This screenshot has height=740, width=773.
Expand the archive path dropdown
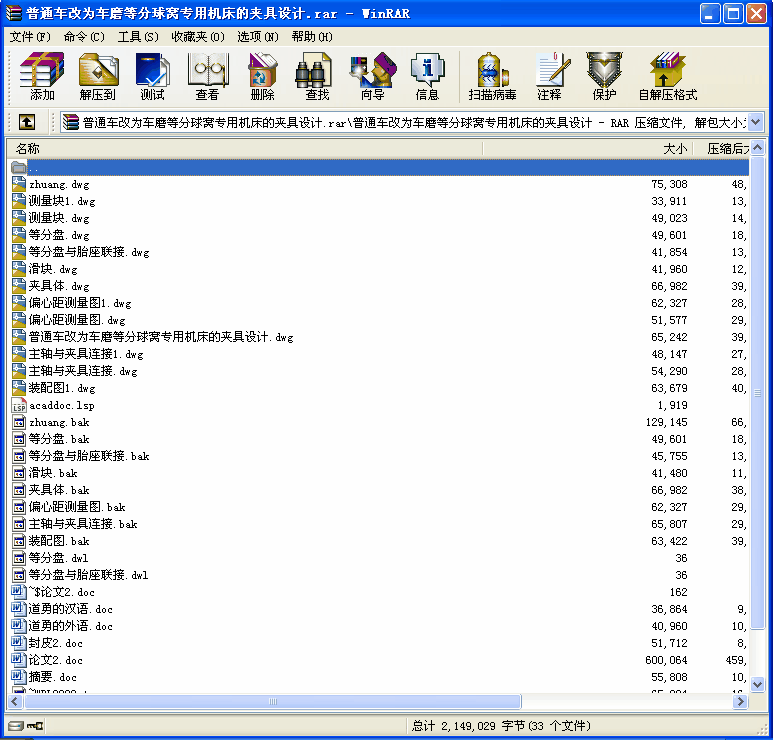point(755,122)
